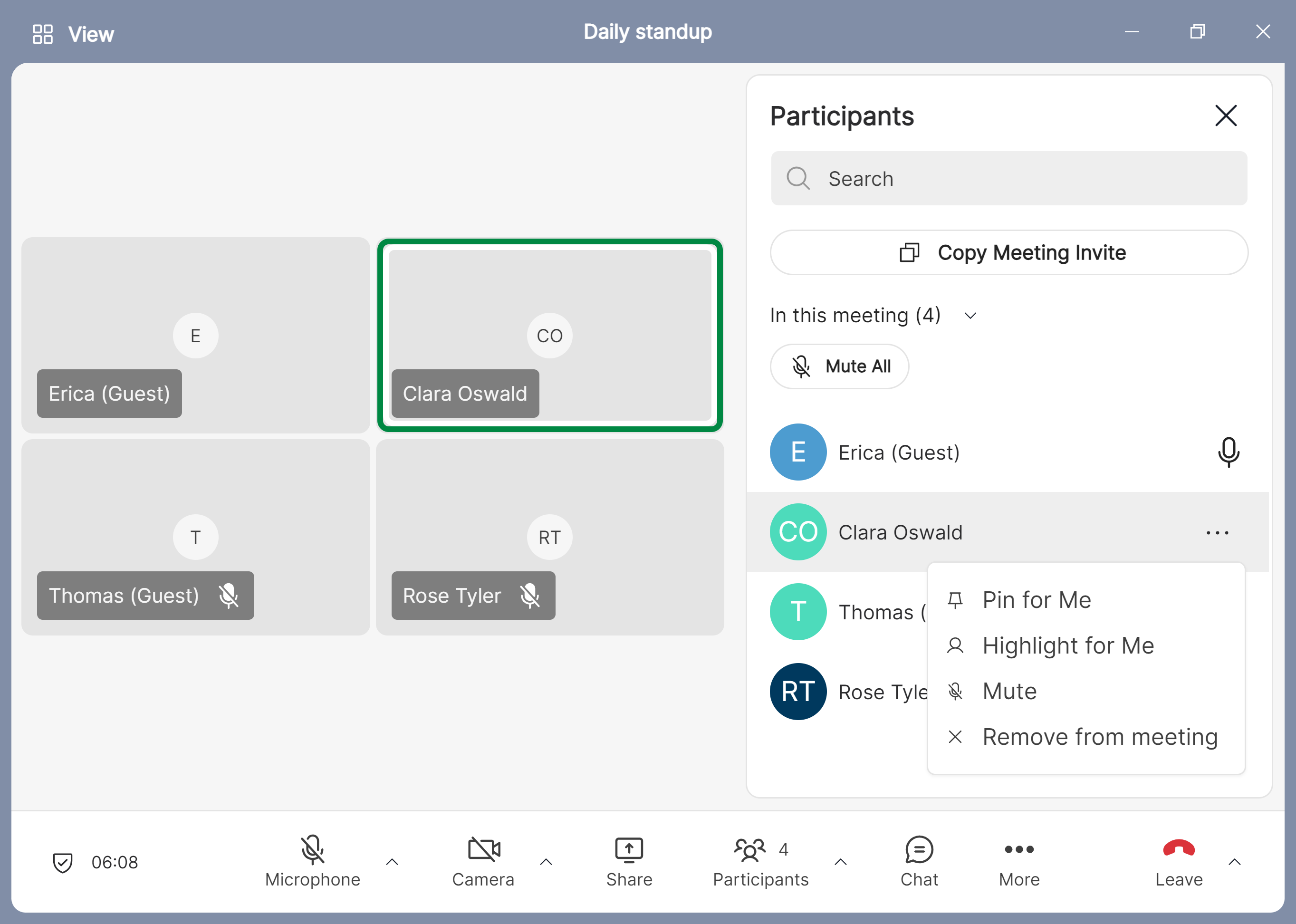Open the More options icon in toolbar
The width and height of the screenshot is (1296, 924).
click(1019, 850)
